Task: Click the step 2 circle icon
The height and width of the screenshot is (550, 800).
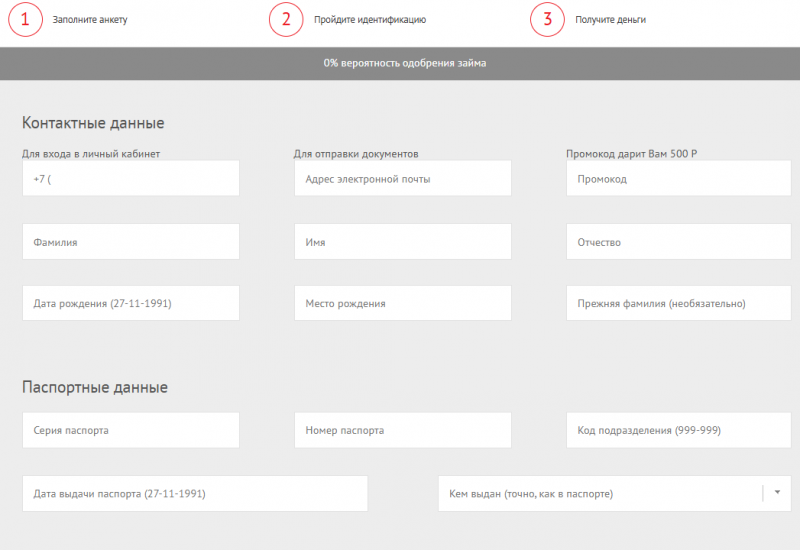Action: click(x=286, y=19)
